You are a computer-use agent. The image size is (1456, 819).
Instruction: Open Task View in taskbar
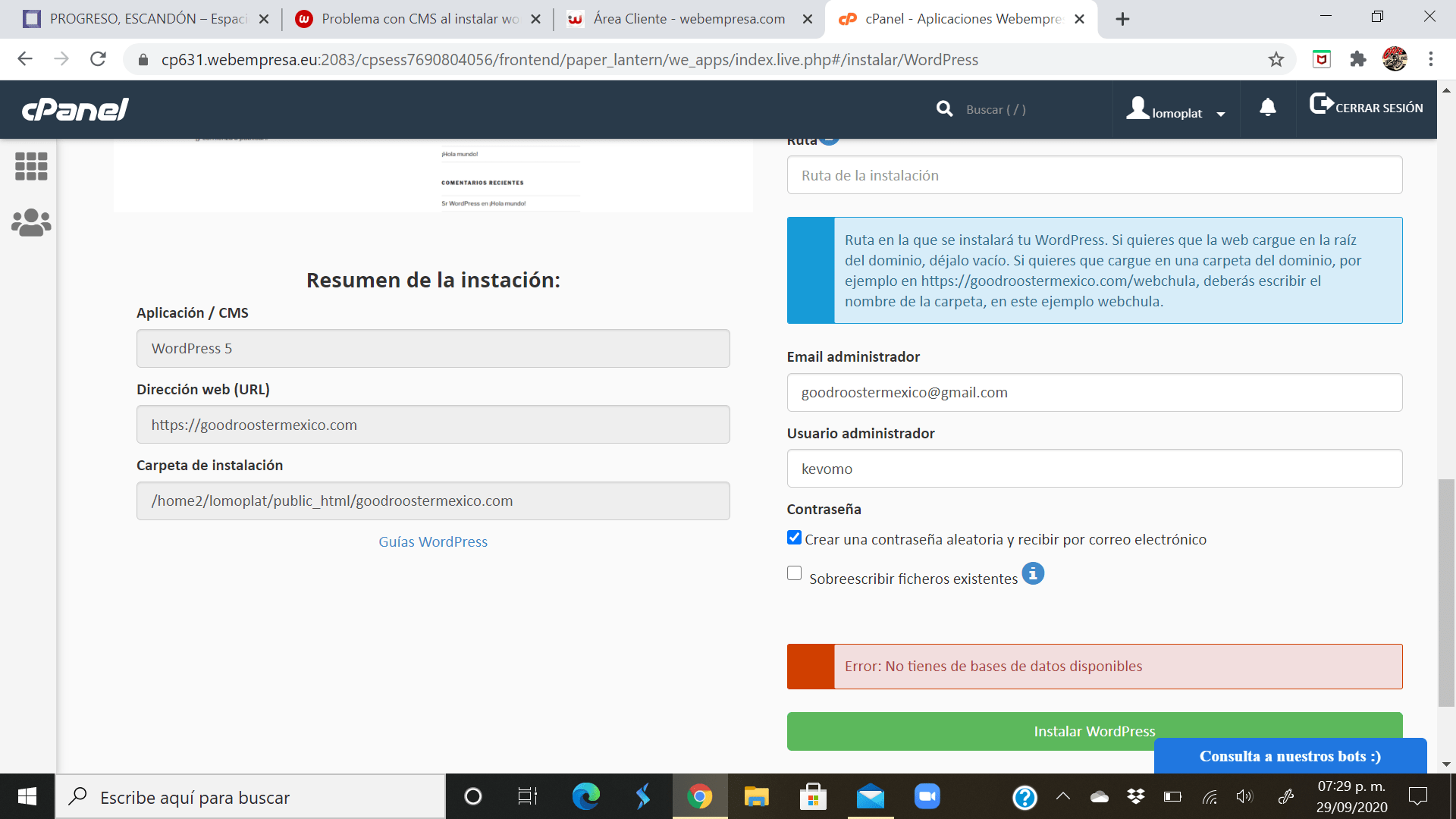tap(528, 796)
